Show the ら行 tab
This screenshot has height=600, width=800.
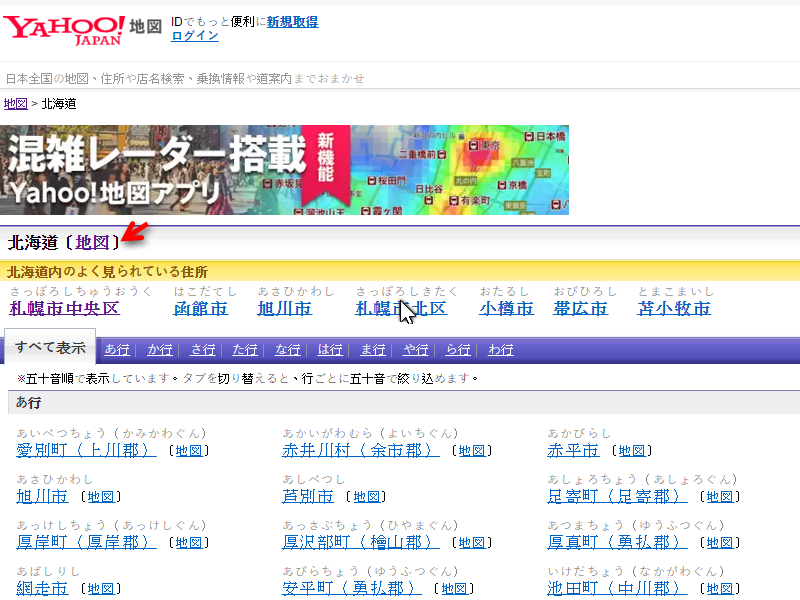click(458, 349)
